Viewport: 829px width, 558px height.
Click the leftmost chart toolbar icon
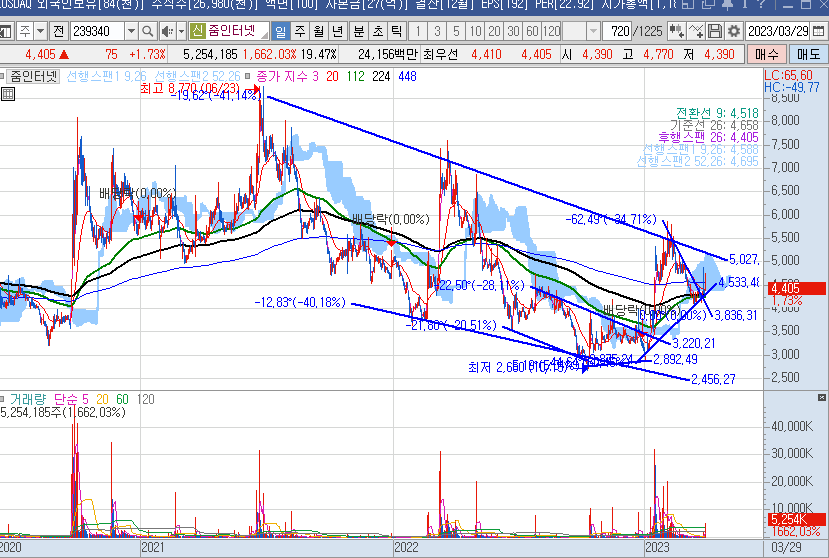pyautogui.click(x=6, y=31)
